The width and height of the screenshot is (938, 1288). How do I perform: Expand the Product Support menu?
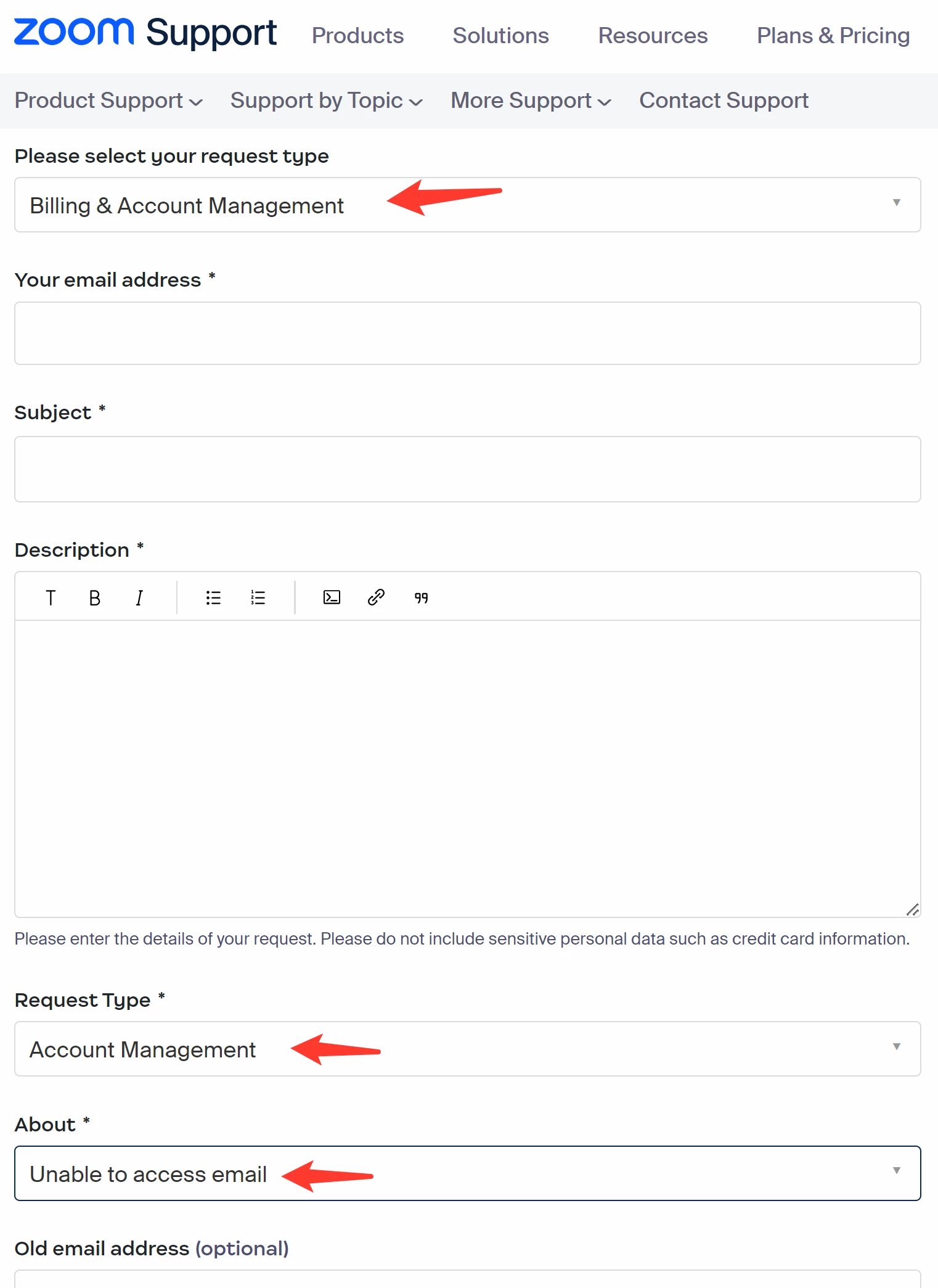108,100
